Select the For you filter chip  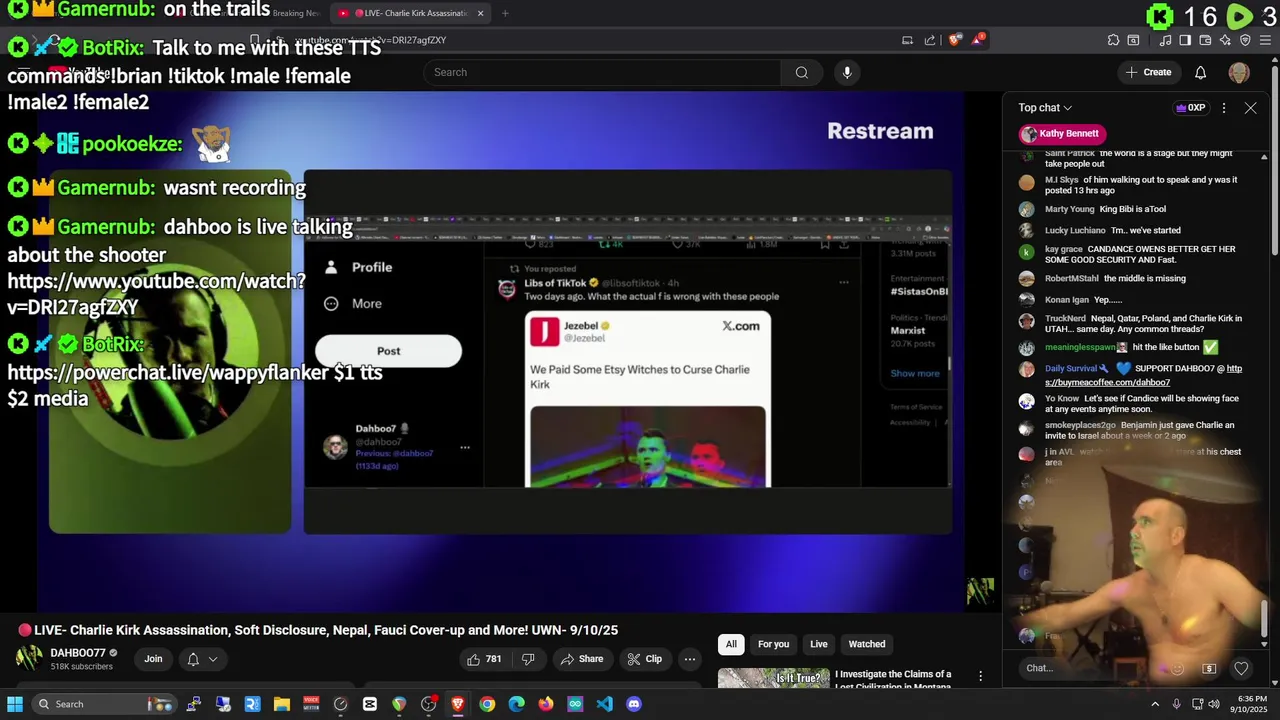click(x=773, y=644)
